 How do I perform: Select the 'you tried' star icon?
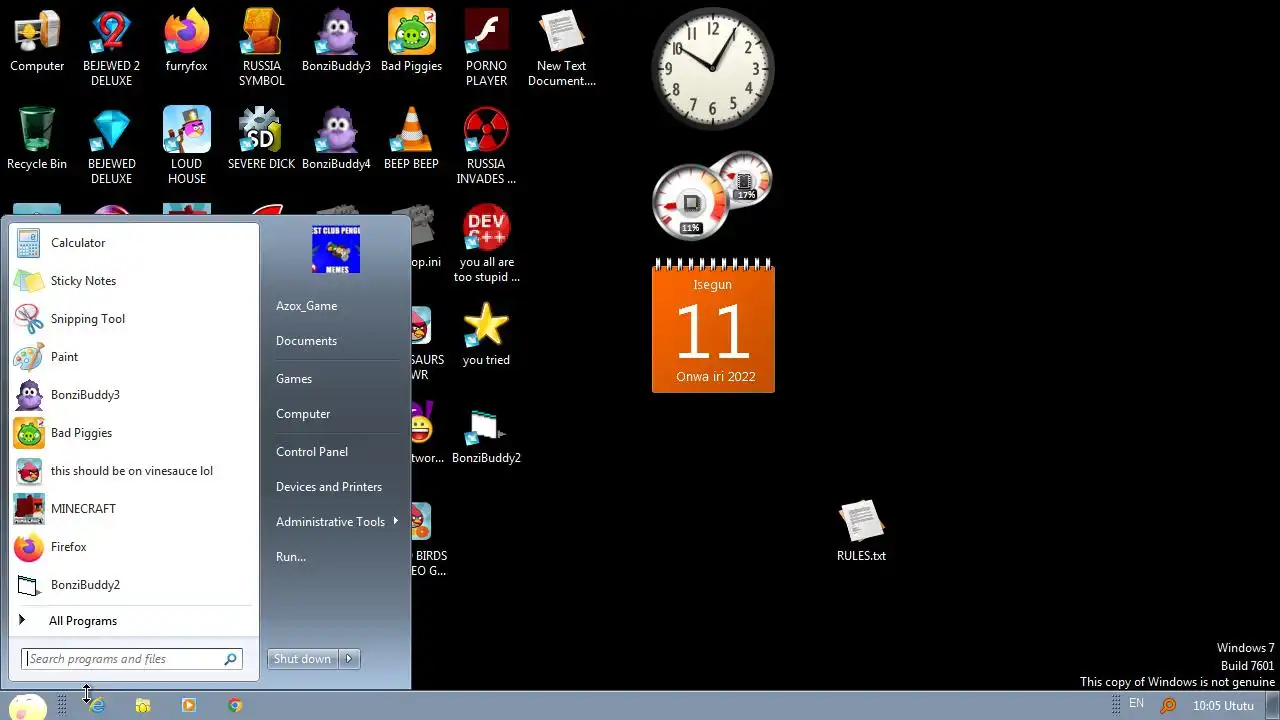click(x=486, y=335)
